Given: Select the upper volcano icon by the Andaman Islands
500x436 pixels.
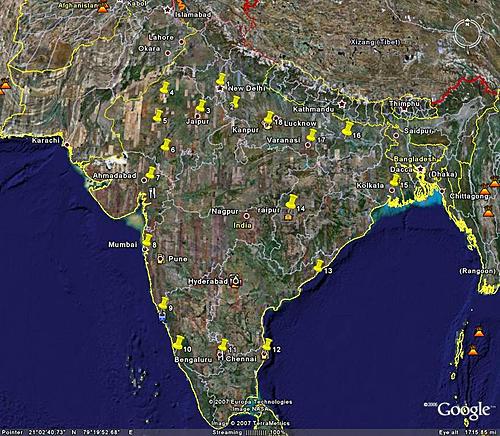Looking at the screenshot, I should pyautogui.click(x=479, y=332).
